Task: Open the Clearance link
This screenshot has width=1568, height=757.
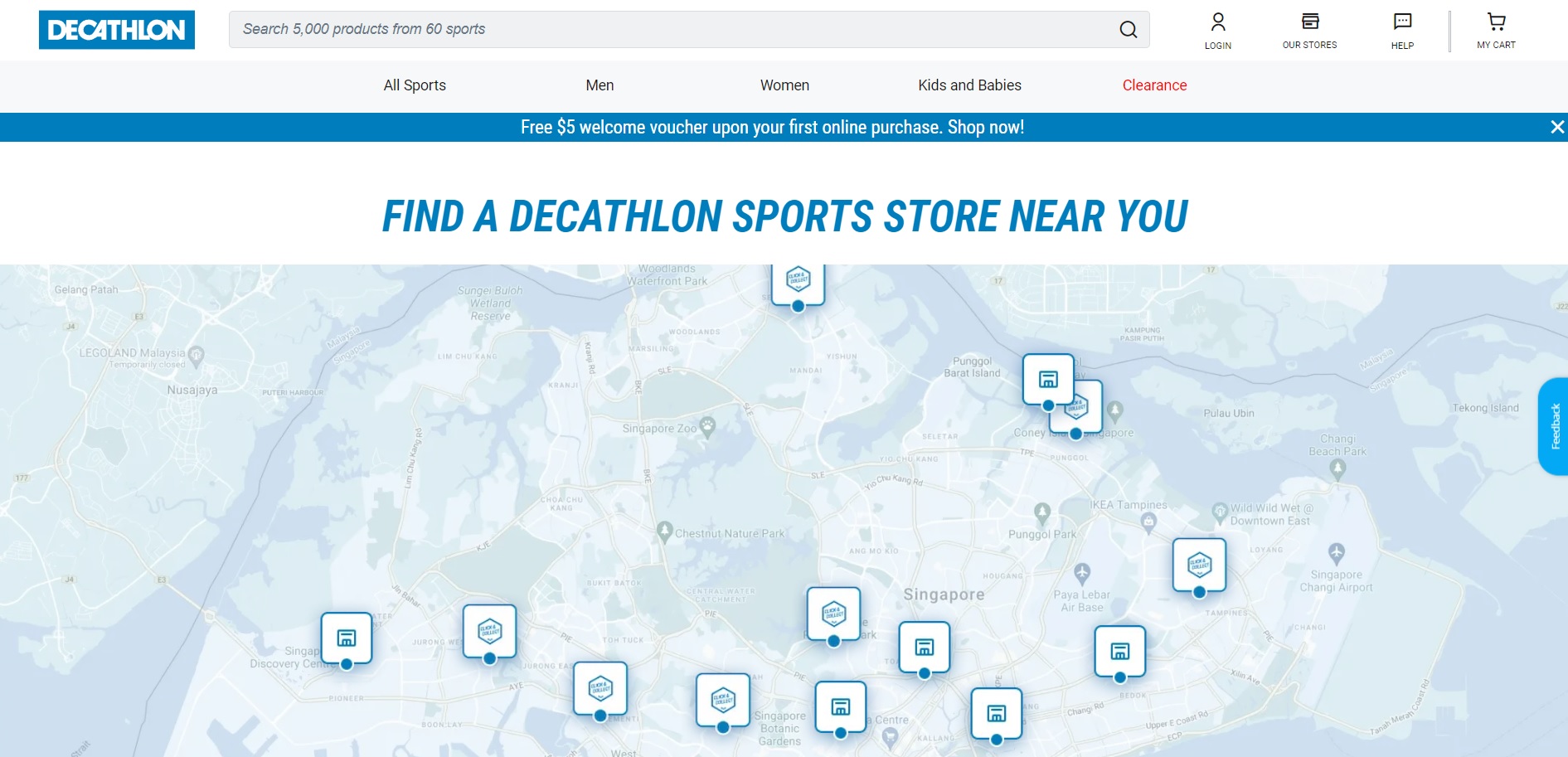Action: click(1154, 85)
